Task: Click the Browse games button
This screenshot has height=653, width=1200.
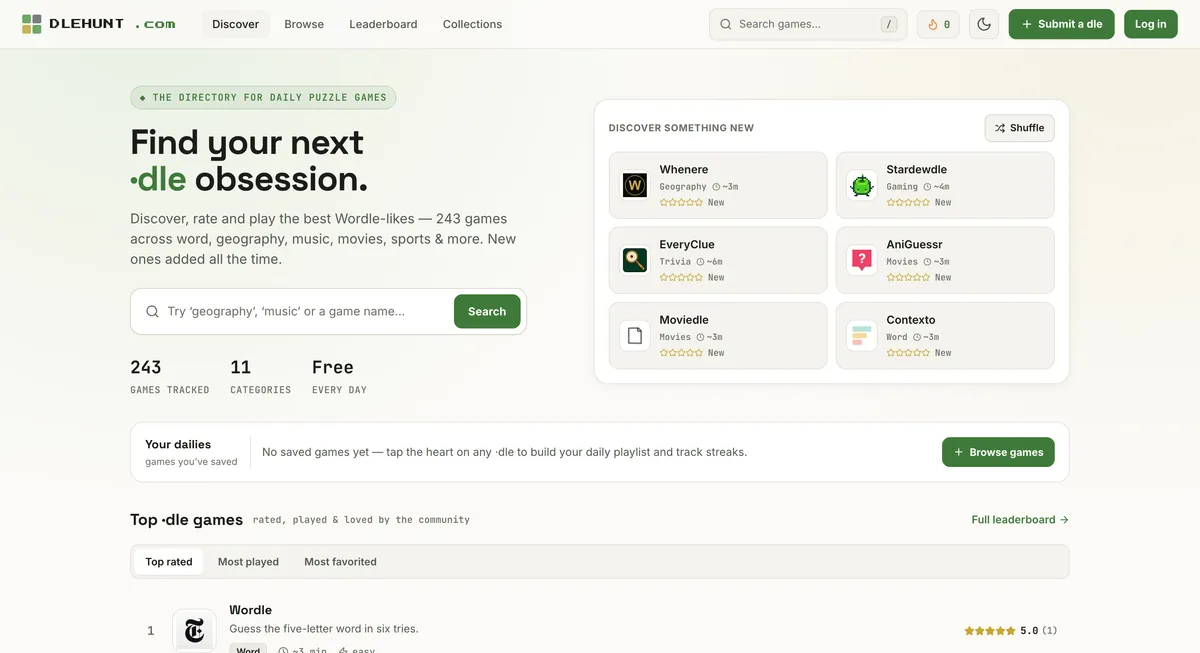Action: (998, 452)
